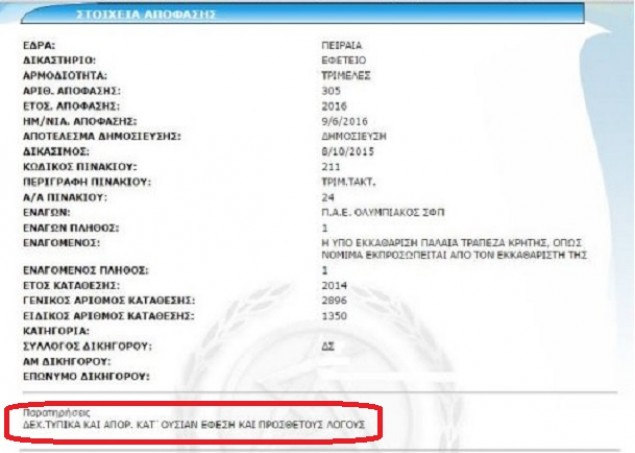Select hearing date 8/10/2015
The width and height of the screenshot is (635, 453).
(348, 152)
